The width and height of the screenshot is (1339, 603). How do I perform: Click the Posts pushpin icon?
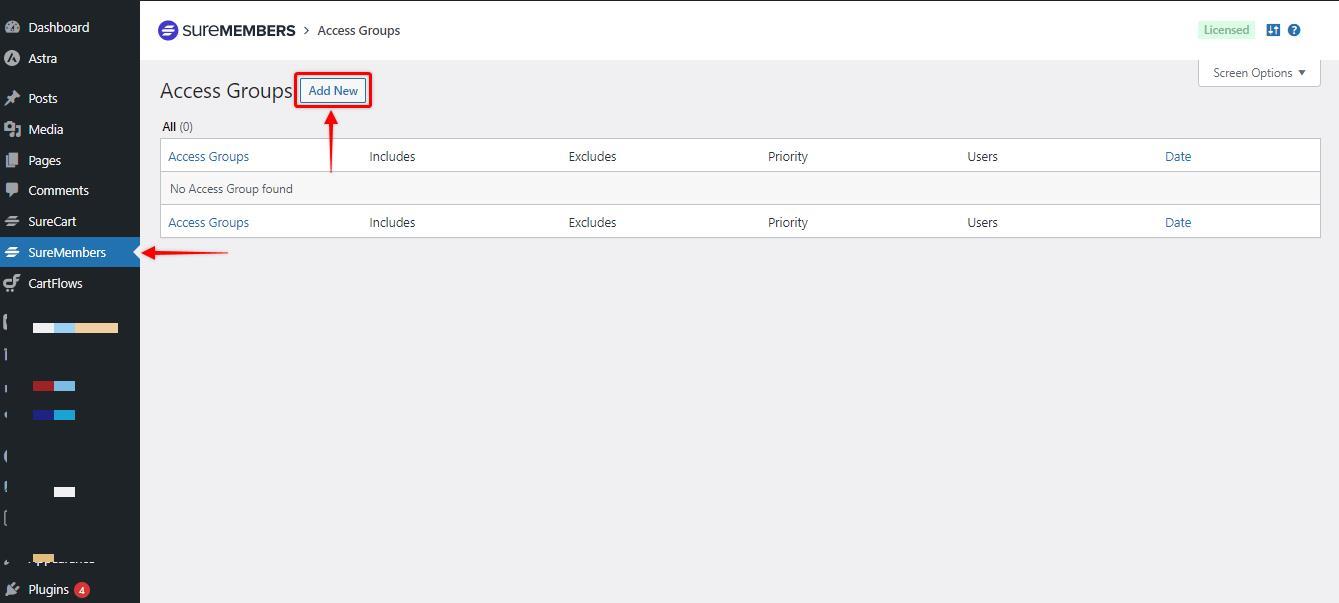tap(12, 98)
